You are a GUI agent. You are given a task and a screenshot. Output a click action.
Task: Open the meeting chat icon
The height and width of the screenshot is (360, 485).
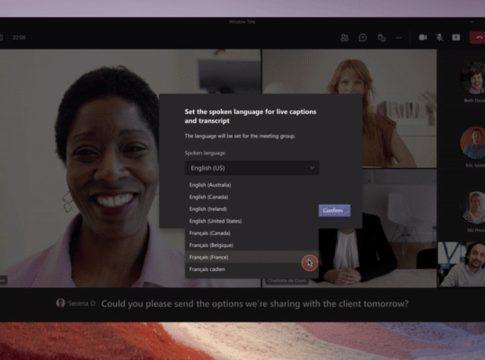tap(363, 38)
